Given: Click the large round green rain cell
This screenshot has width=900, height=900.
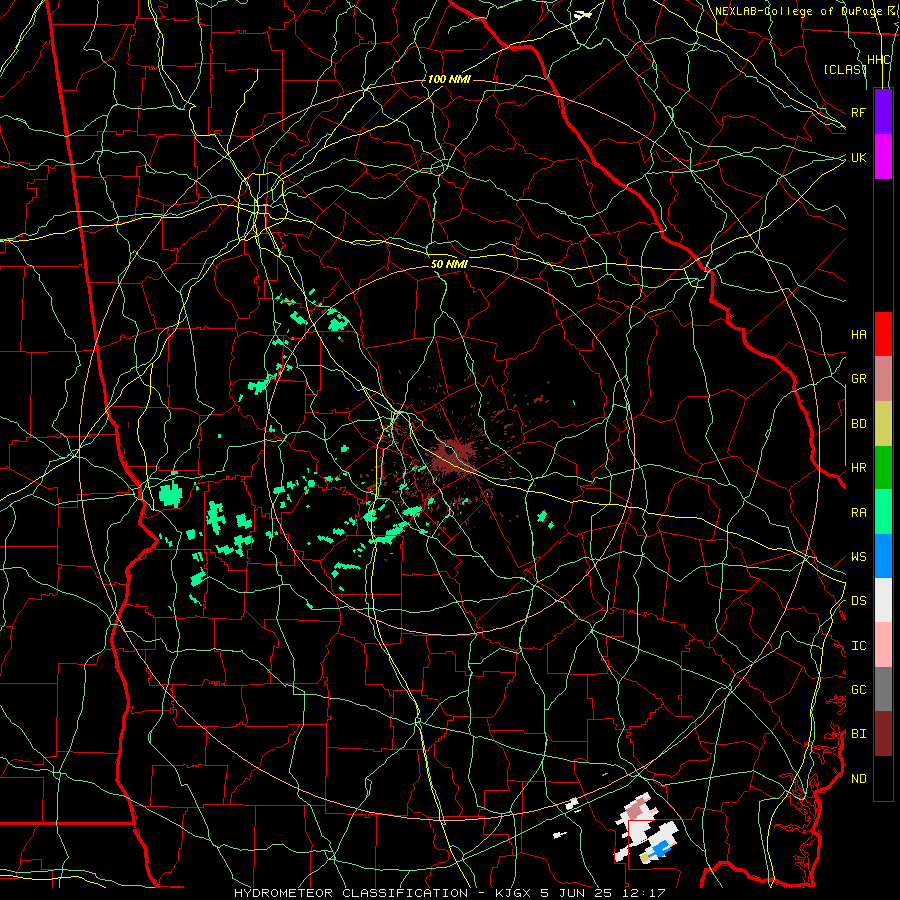Looking at the screenshot, I should coord(170,494).
